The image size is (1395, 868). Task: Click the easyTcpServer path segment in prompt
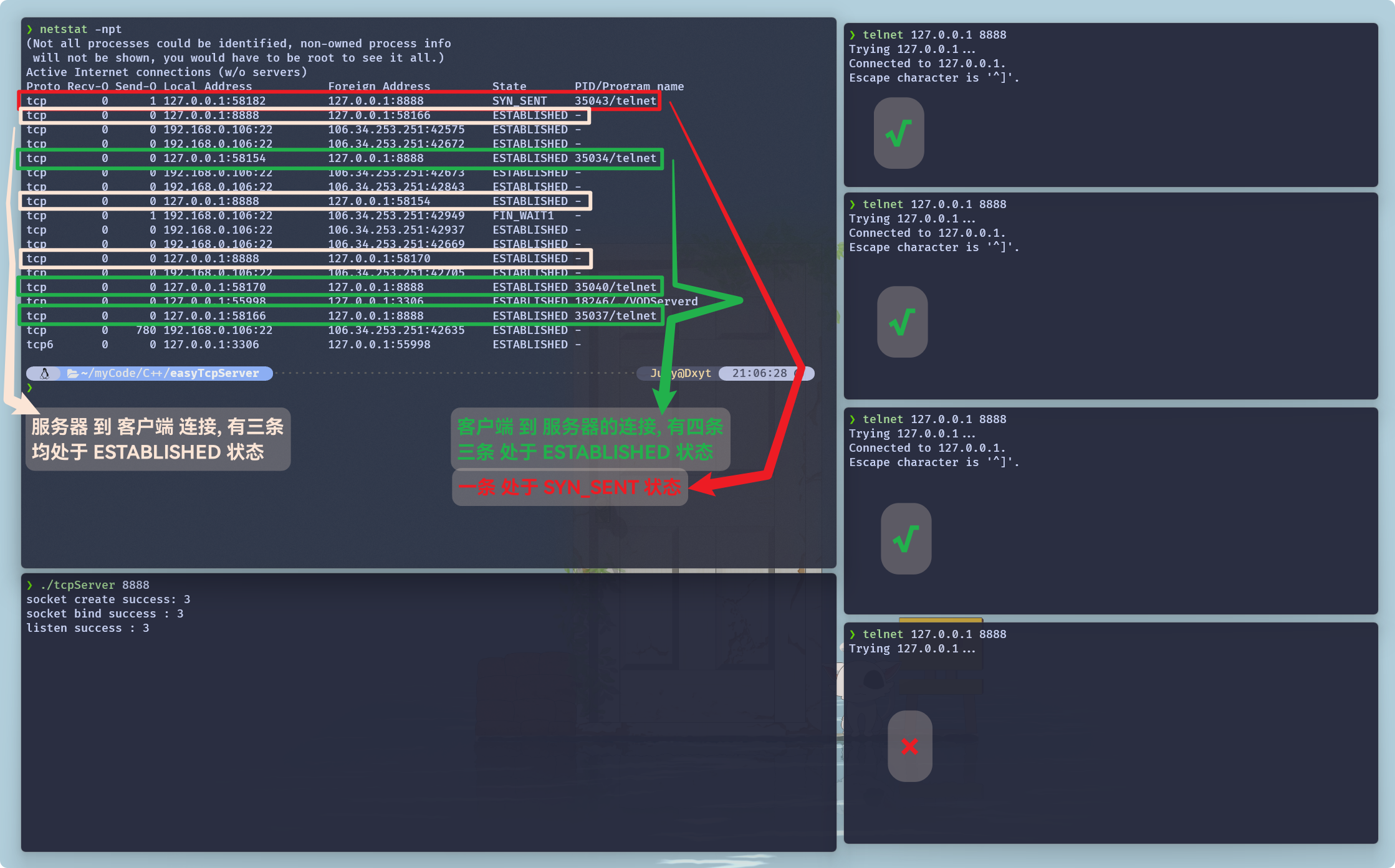click(214, 373)
